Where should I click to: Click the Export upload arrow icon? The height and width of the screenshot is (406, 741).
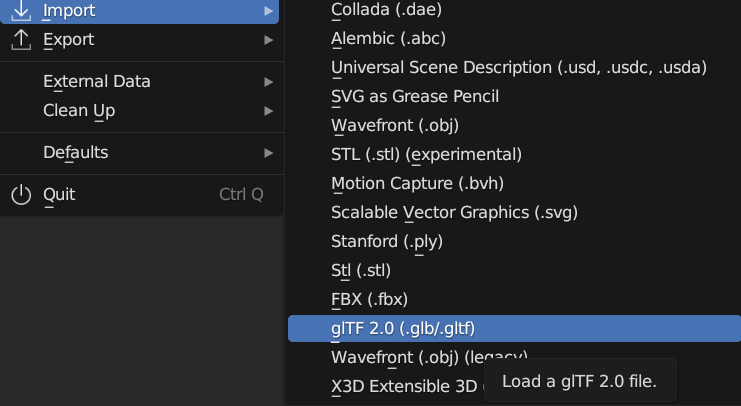21,40
